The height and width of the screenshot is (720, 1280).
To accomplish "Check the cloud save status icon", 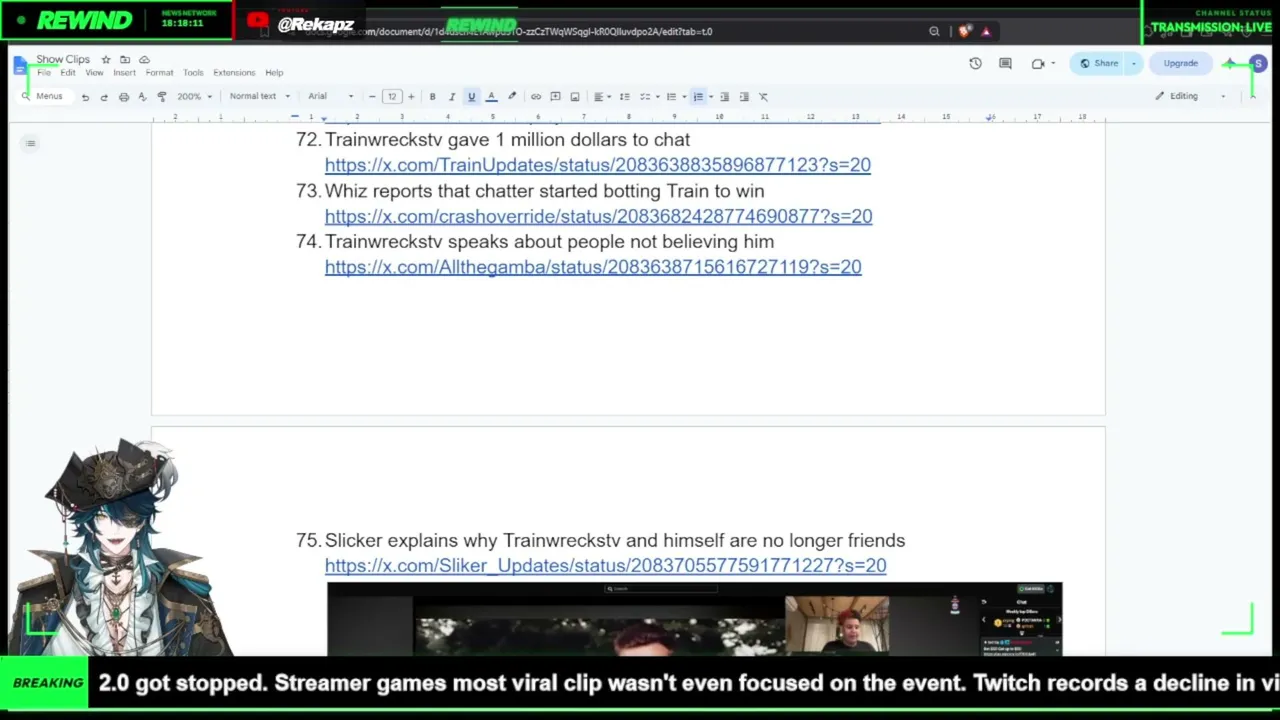I will [x=144, y=60].
